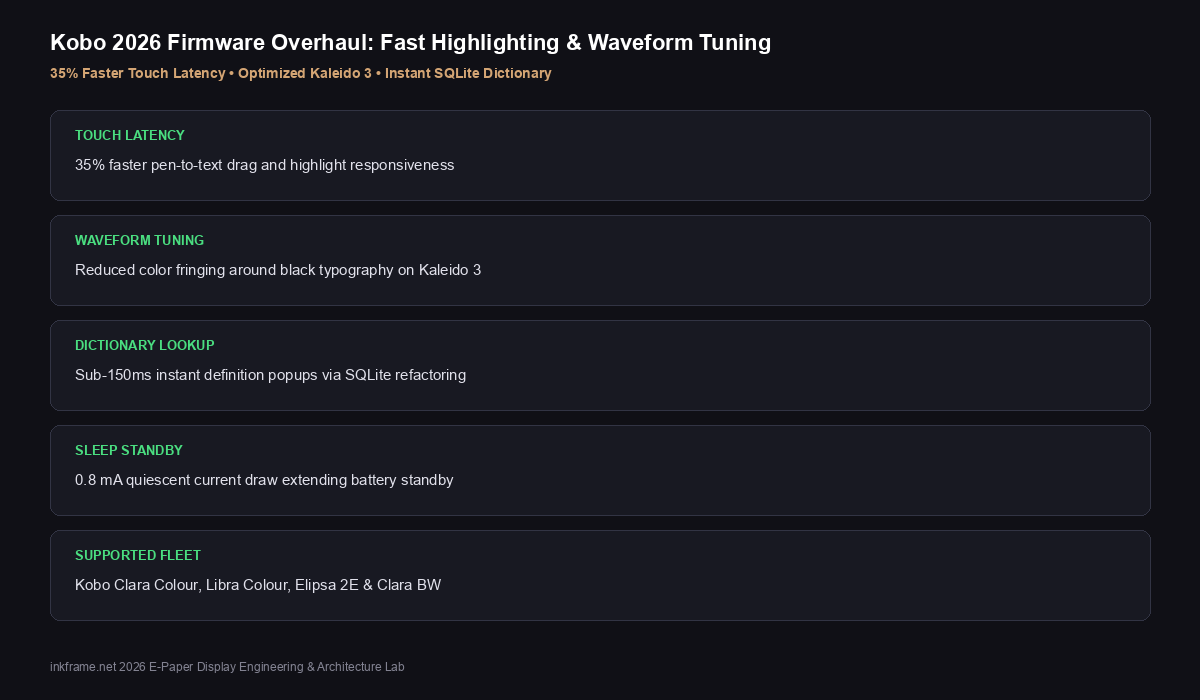Click the Kobo Clara Colour device list
Viewport: 1200px width, 700px height.
pyautogui.click(x=258, y=585)
